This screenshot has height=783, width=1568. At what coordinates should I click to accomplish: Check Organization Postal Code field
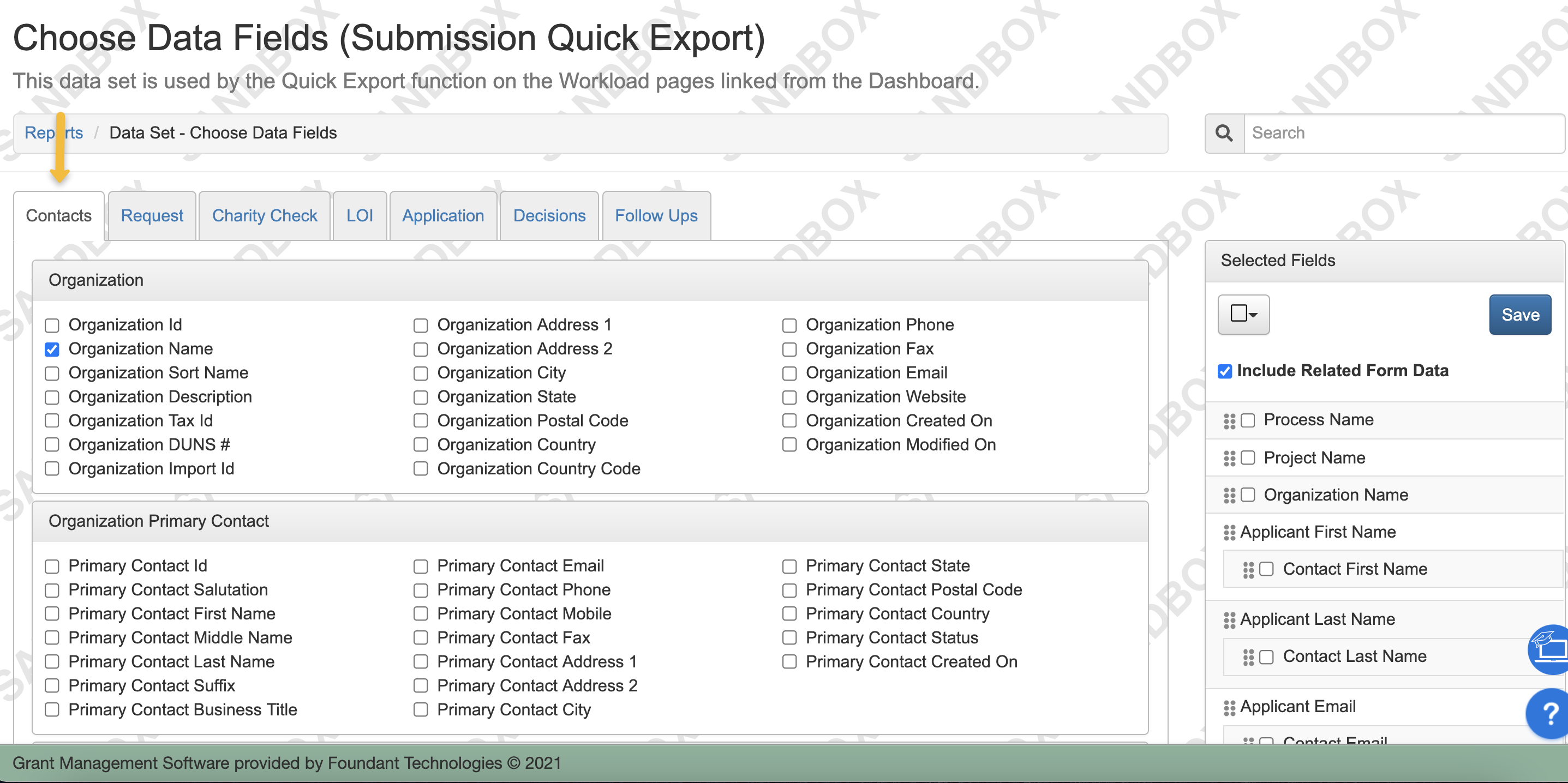[x=421, y=421]
